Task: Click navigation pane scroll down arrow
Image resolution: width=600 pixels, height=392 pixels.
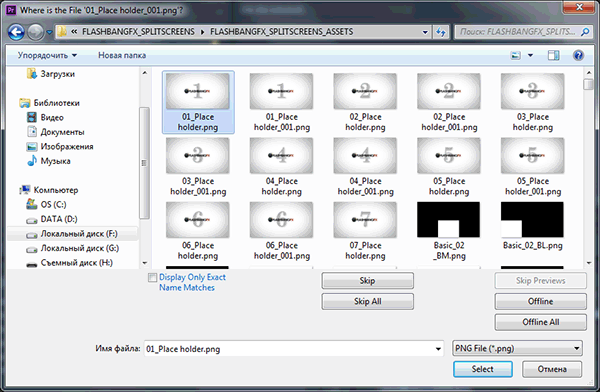Action: [145, 263]
